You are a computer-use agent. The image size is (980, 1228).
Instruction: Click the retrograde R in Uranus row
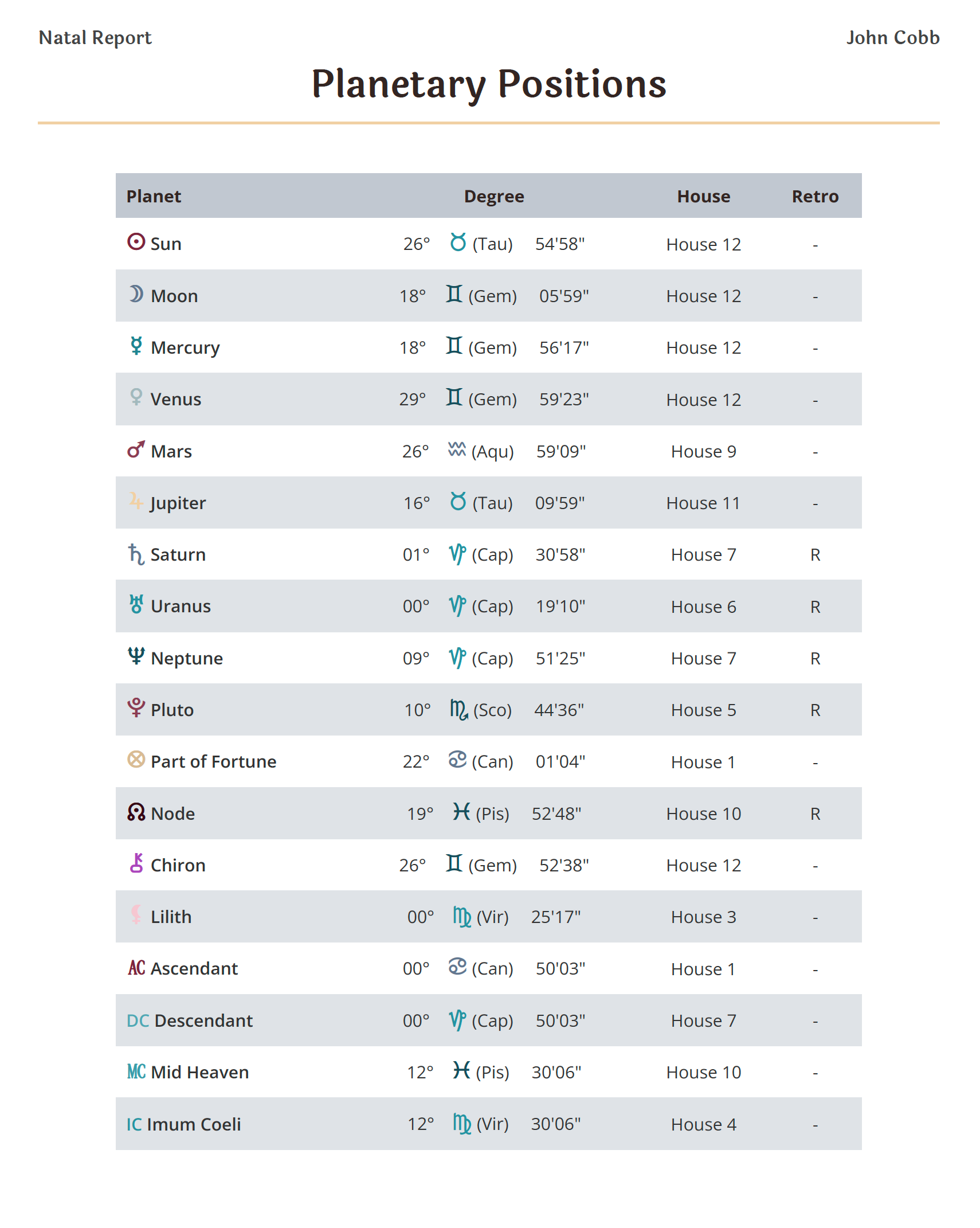pyautogui.click(x=815, y=607)
